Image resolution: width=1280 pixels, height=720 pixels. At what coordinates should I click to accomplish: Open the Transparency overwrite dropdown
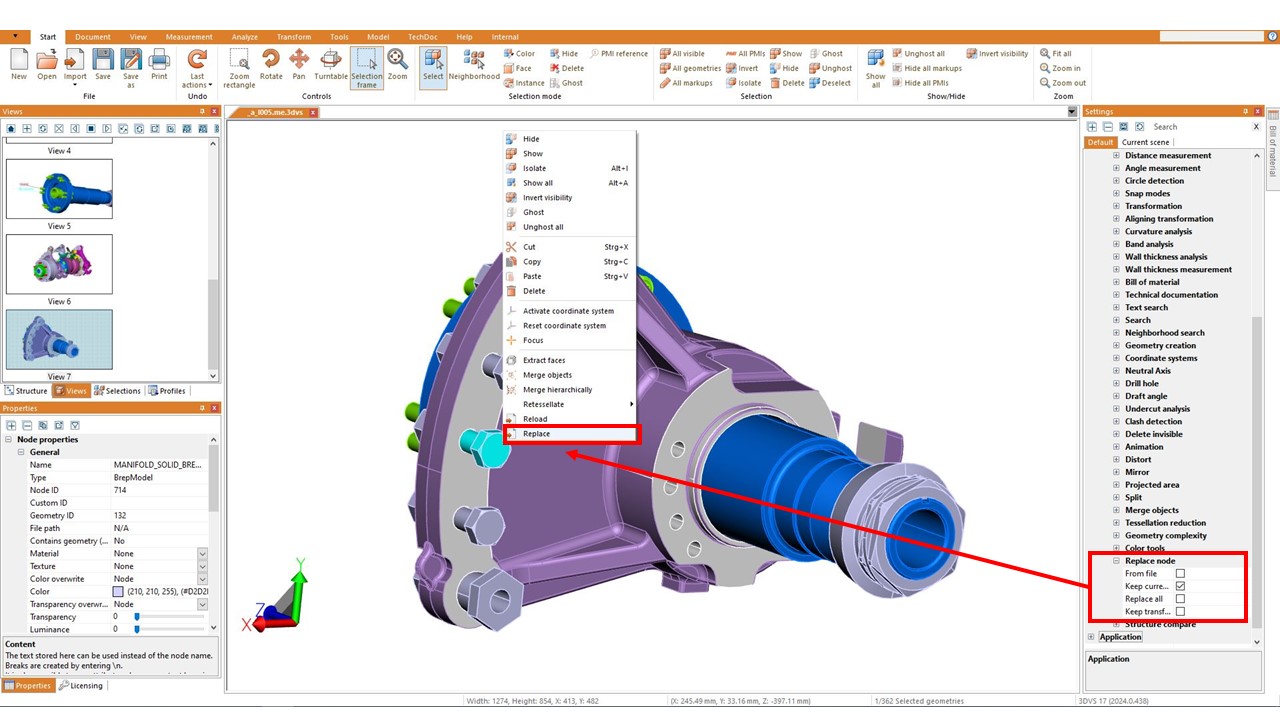[x=202, y=604]
